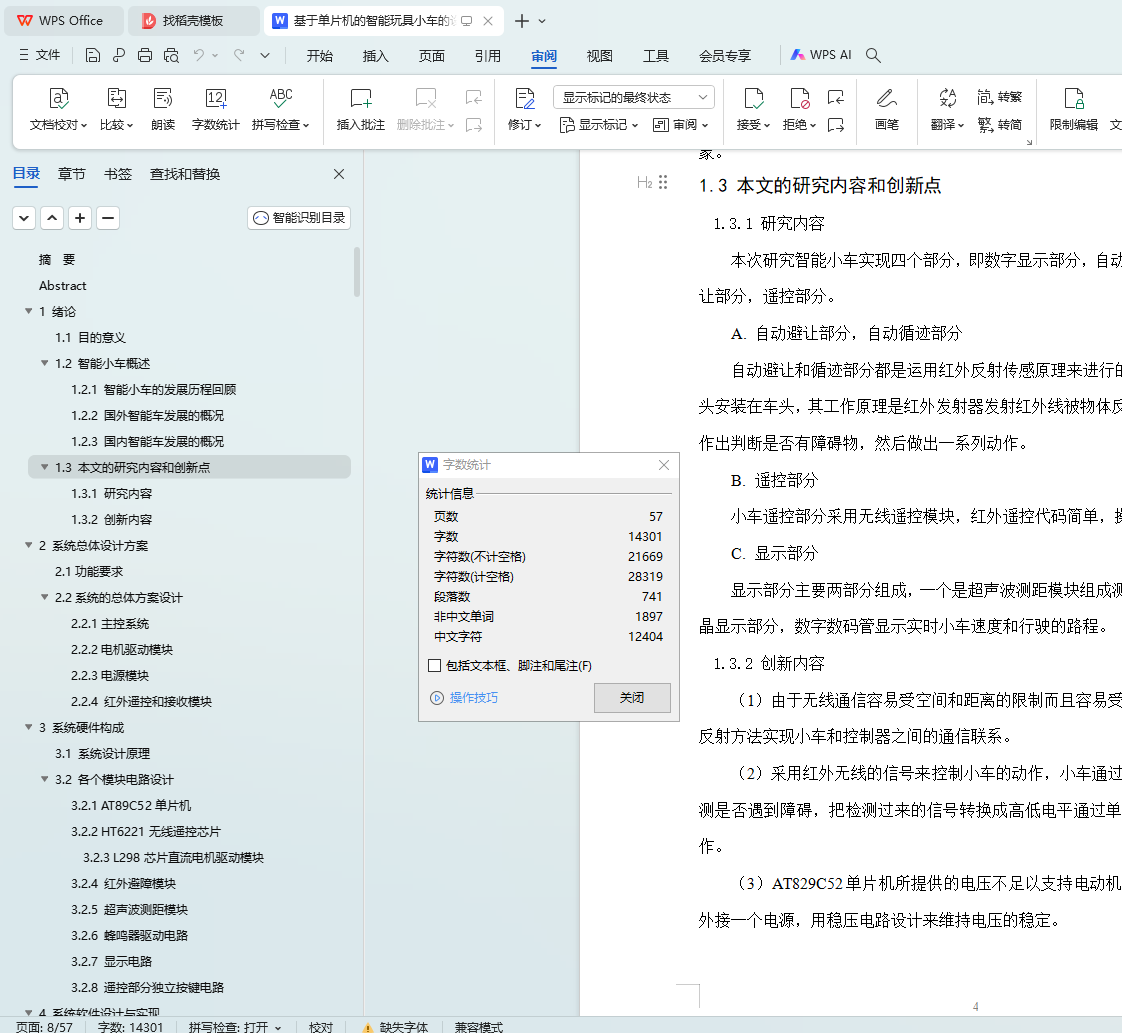Viewport: 1122px width, 1033px height.
Task: Collapse the 1.2 智能小车概述 node
Action: point(44,363)
